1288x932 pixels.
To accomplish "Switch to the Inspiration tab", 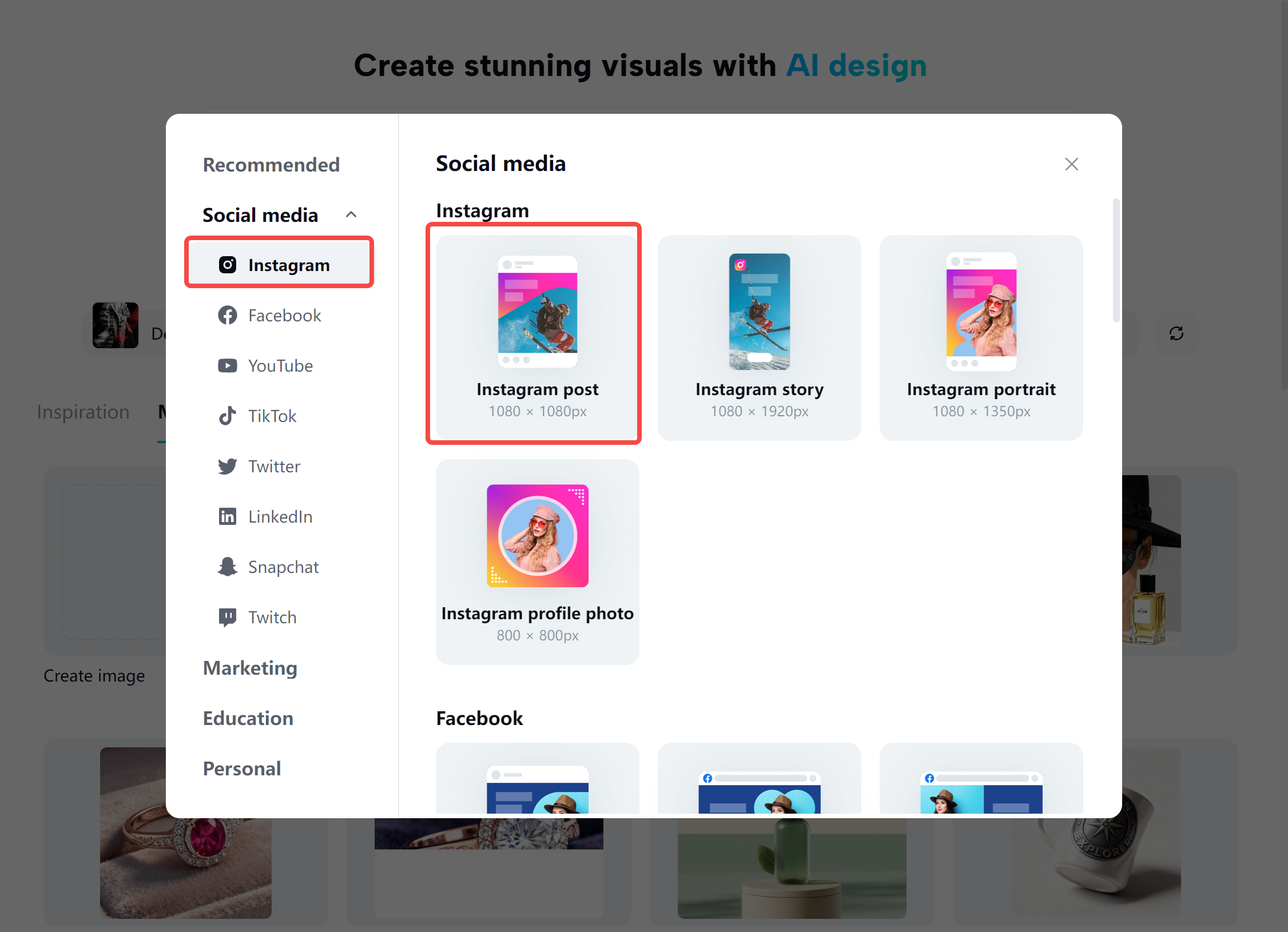I will (x=83, y=412).
